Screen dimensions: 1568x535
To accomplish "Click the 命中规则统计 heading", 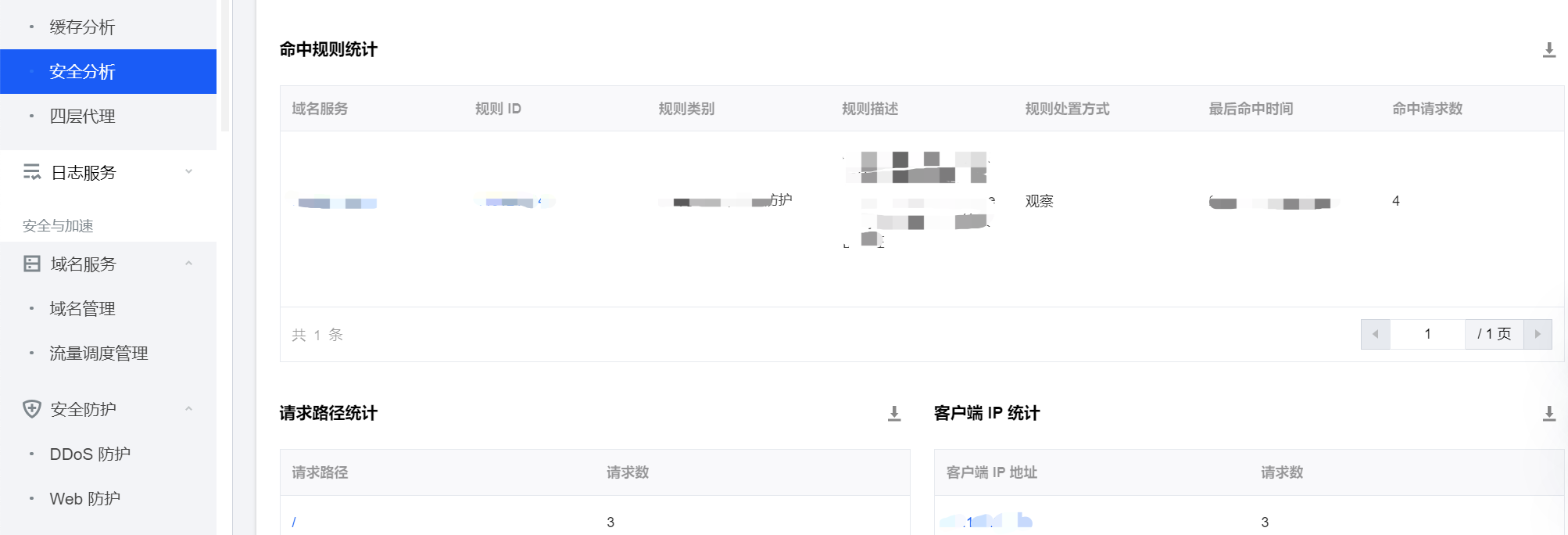I will click(x=328, y=49).
